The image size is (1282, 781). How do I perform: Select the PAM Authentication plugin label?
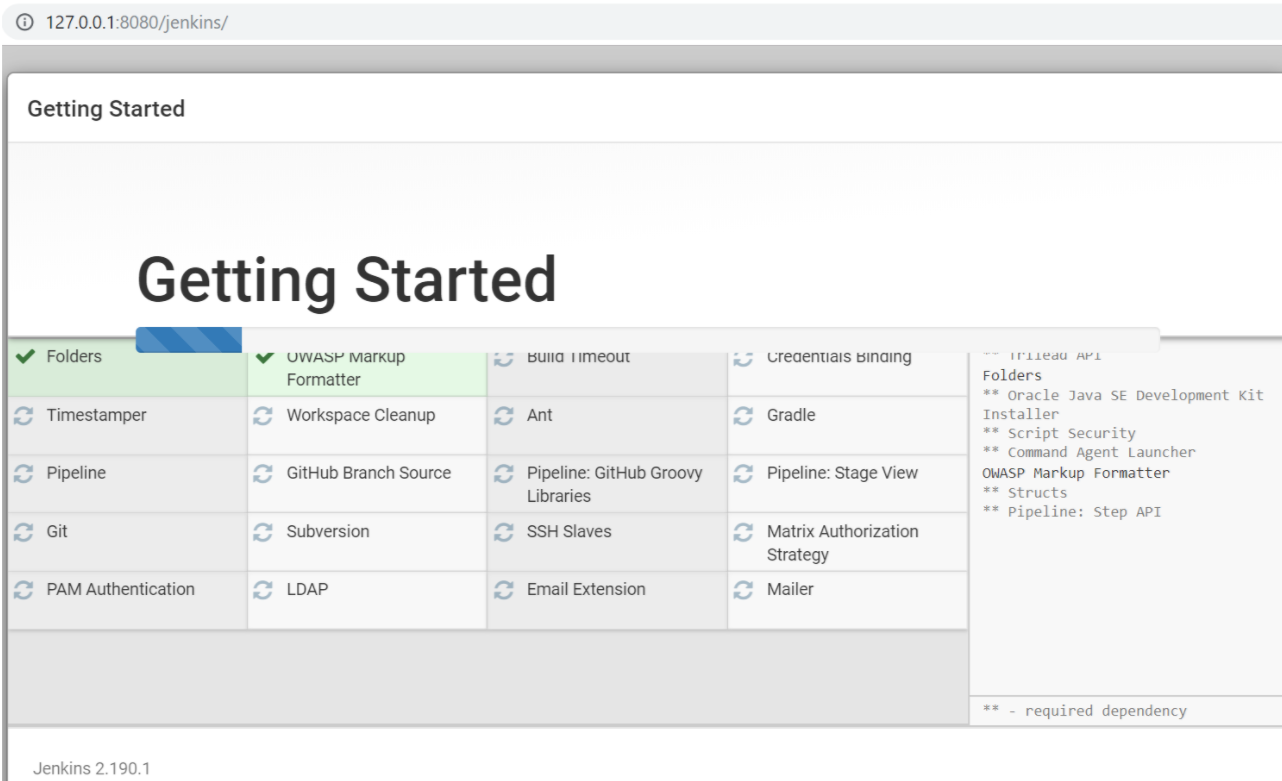click(121, 589)
